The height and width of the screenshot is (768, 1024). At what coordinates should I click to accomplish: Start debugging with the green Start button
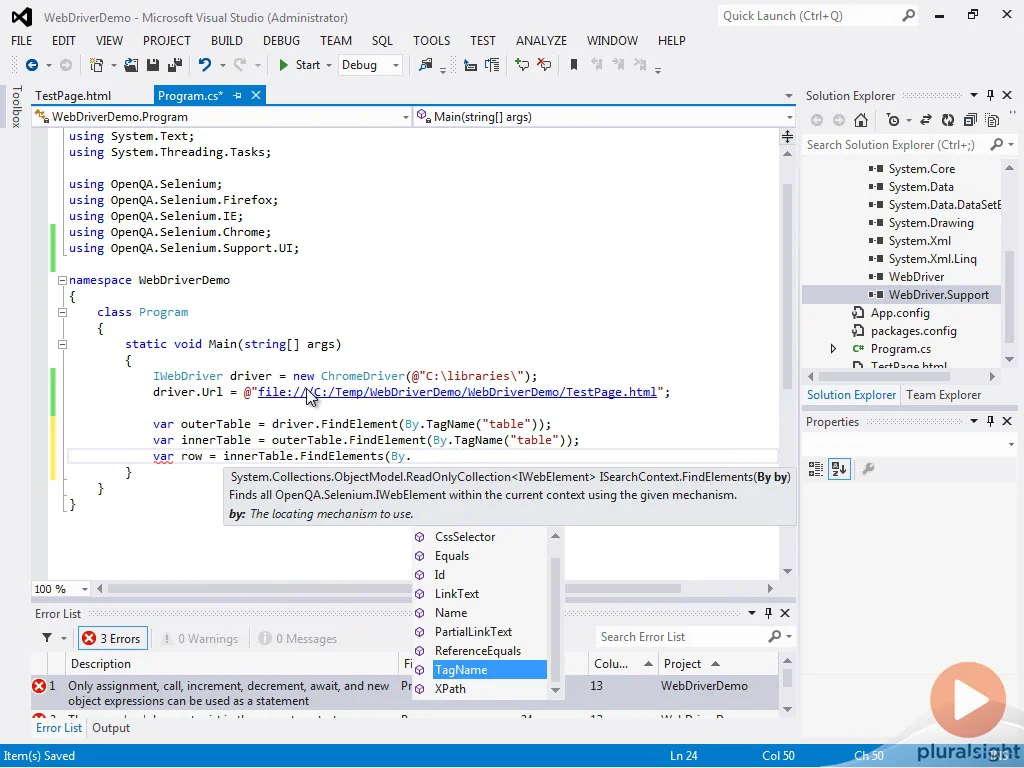(300, 65)
